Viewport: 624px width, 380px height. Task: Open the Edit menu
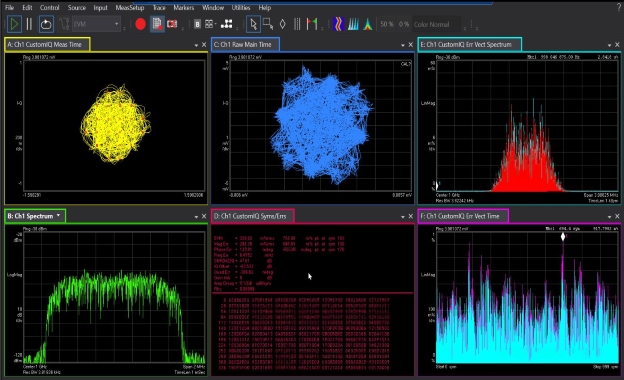point(27,8)
